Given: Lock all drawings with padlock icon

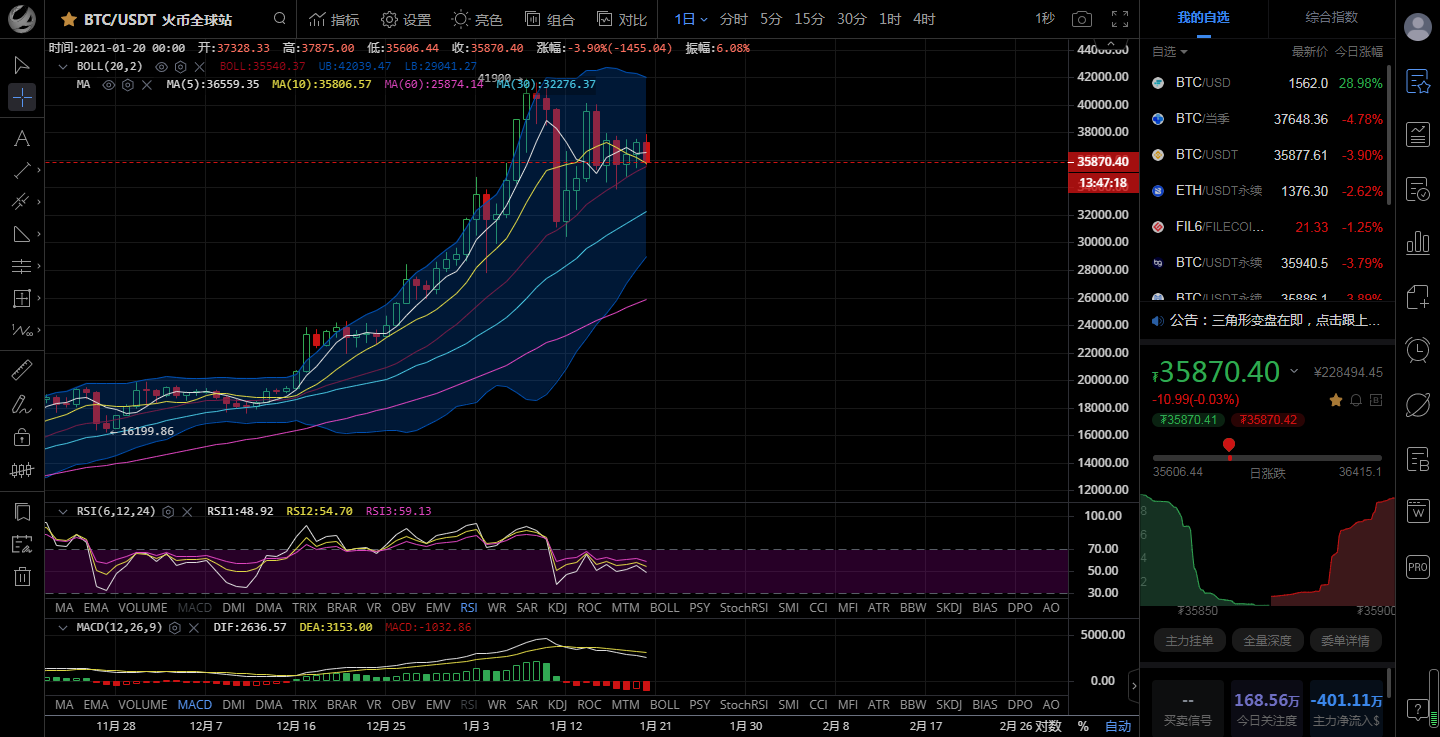Looking at the screenshot, I should coord(22,437).
